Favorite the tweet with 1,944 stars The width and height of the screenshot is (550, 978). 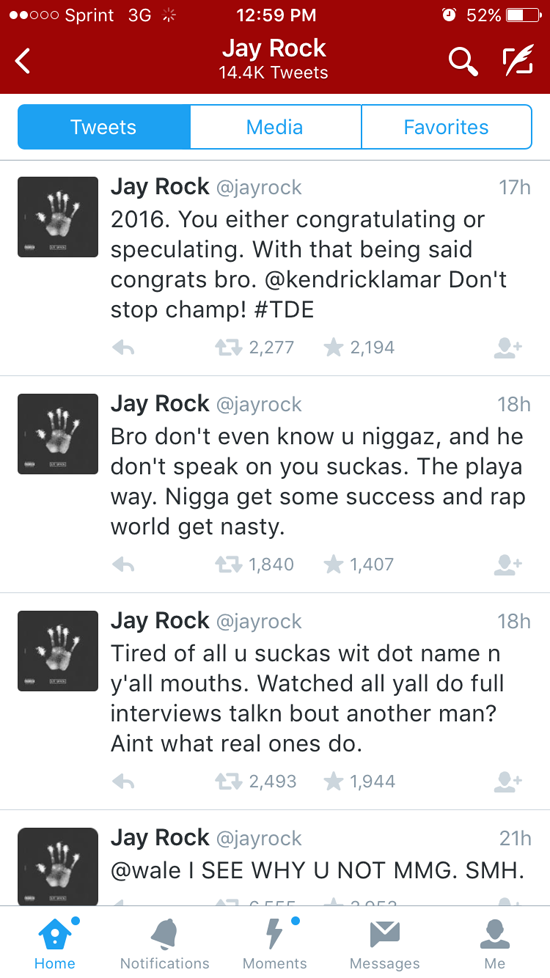click(334, 782)
